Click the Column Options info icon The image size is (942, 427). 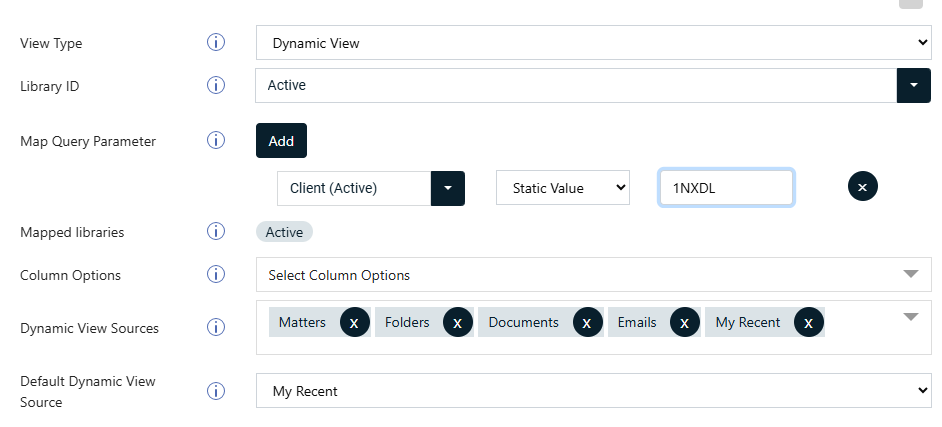tap(215, 274)
